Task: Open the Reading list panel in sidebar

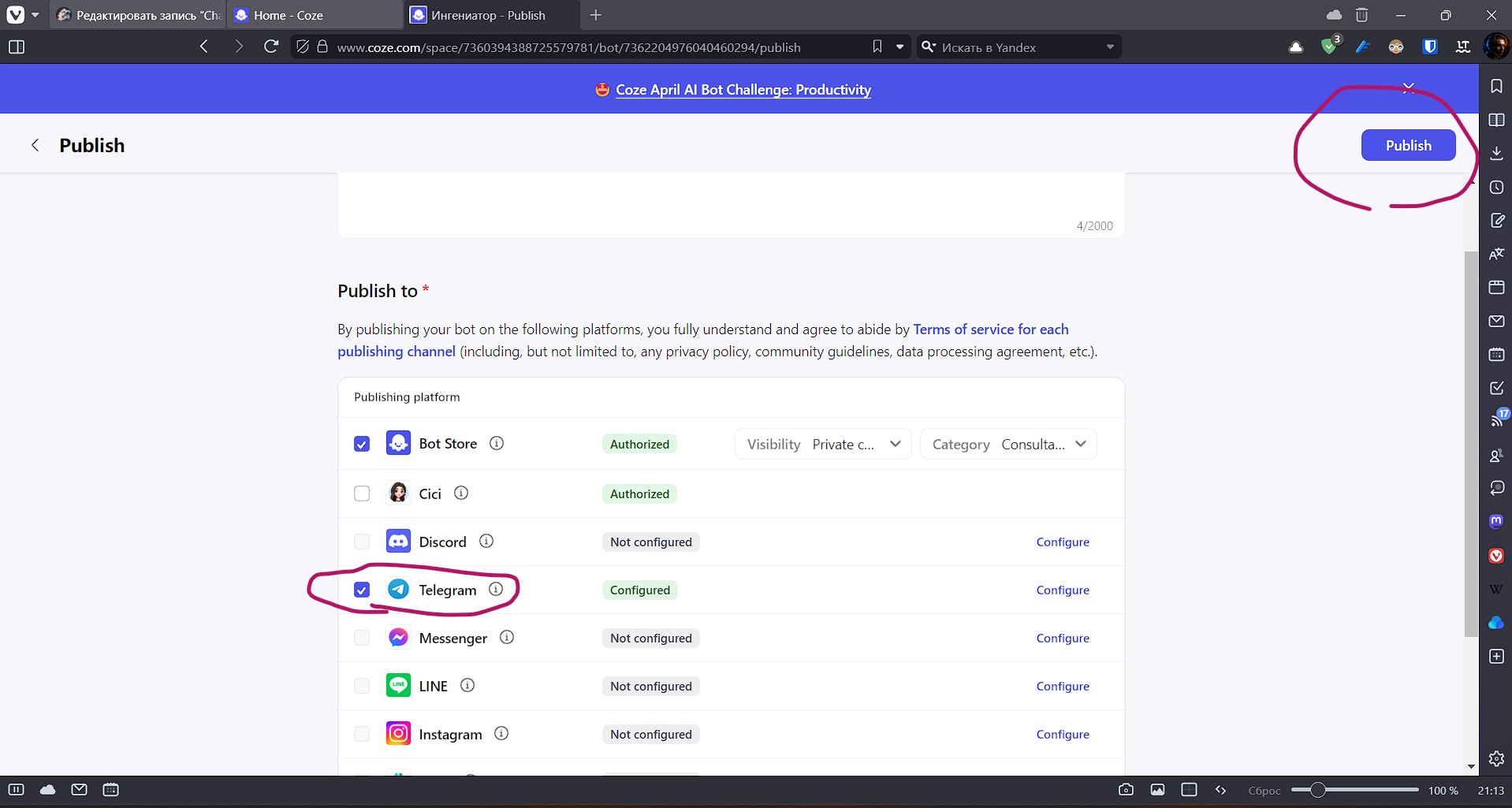Action: point(1496,120)
